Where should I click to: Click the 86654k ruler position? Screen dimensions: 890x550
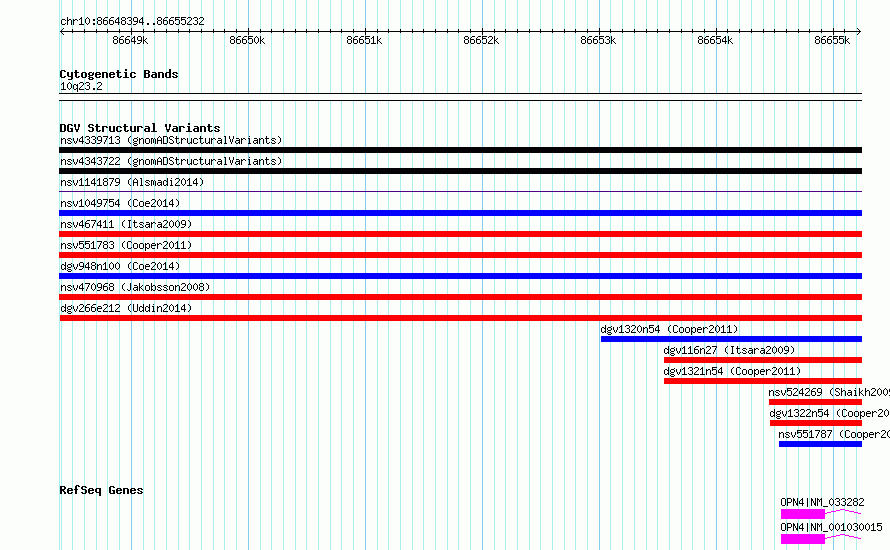tap(715, 40)
